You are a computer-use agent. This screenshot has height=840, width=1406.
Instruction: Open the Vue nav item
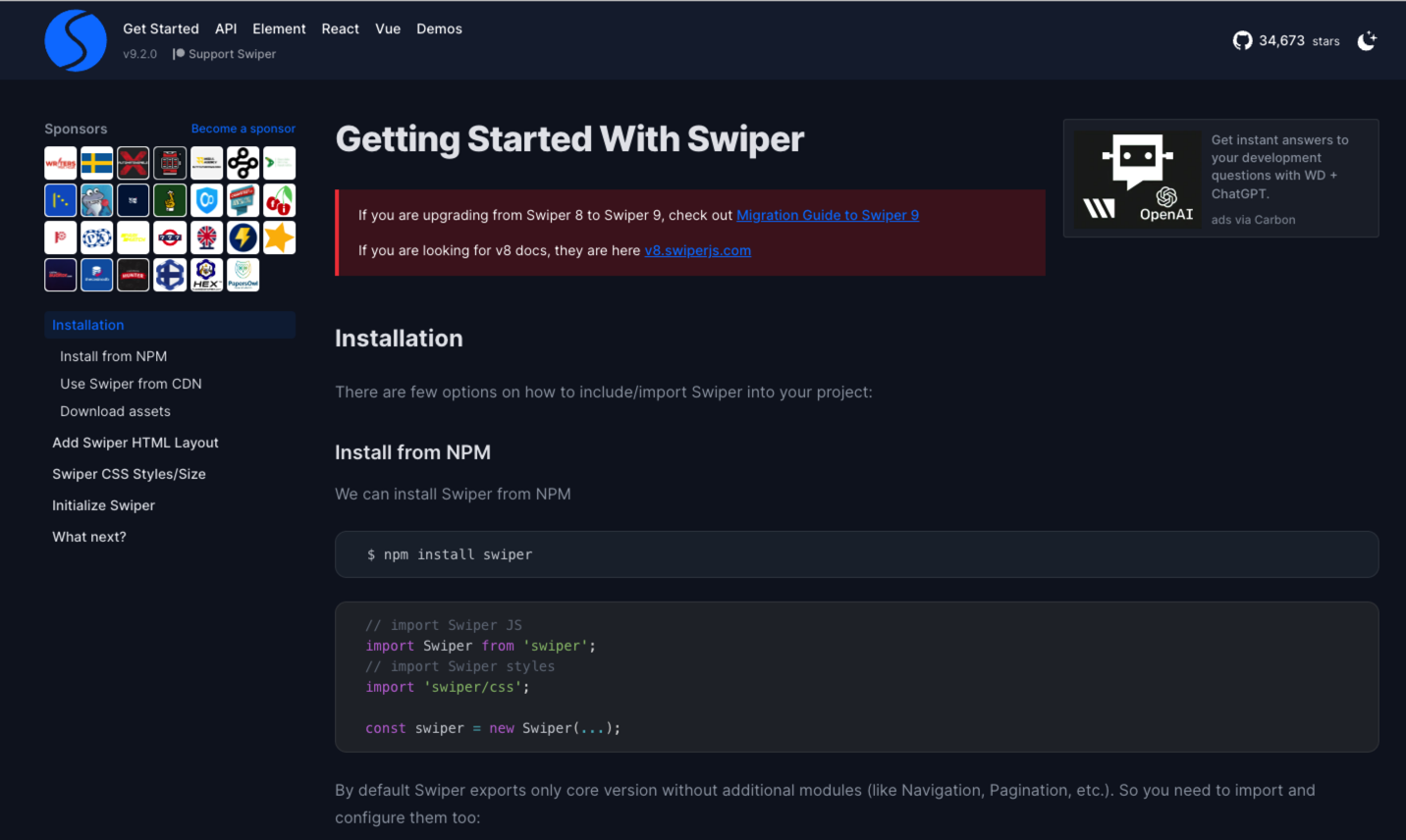tap(388, 28)
